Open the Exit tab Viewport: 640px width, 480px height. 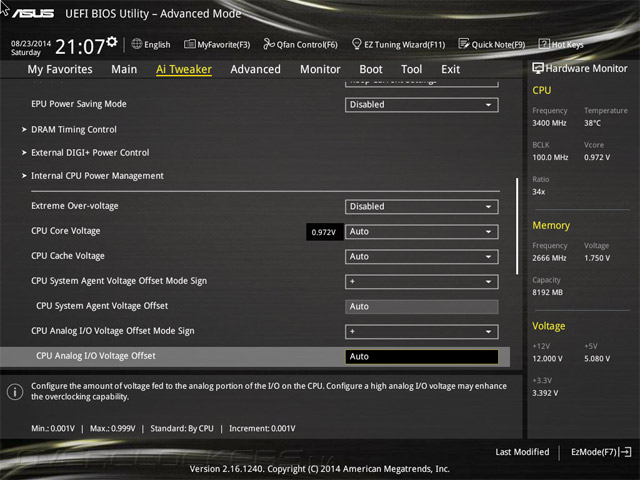451,69
